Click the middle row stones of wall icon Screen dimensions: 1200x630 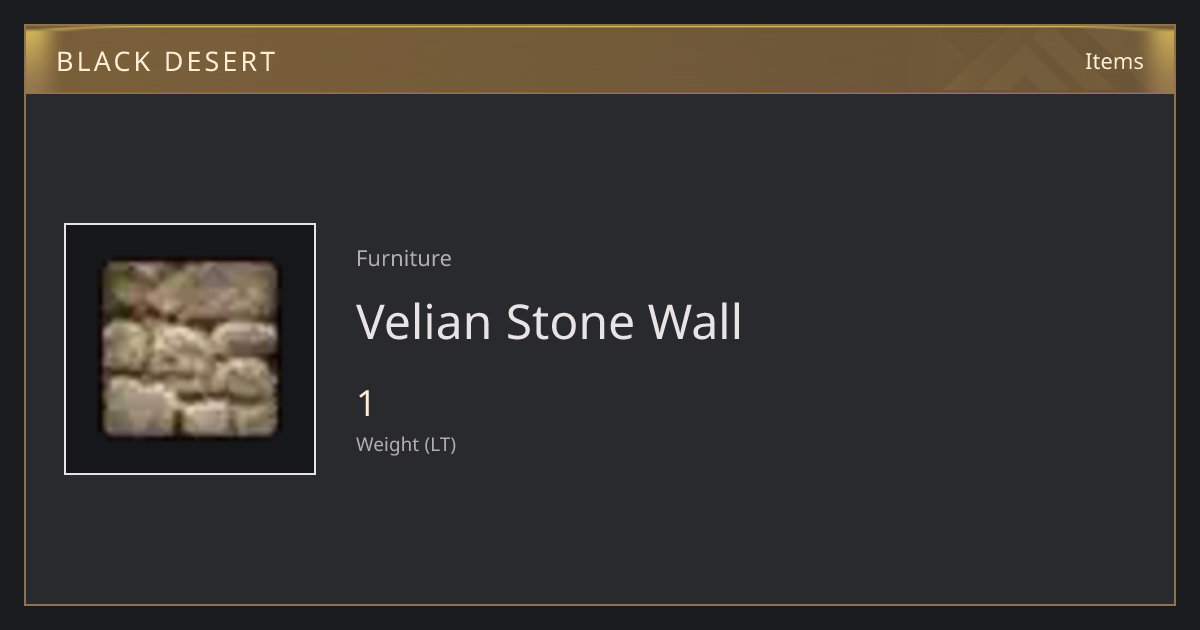[x=190, y=350]
